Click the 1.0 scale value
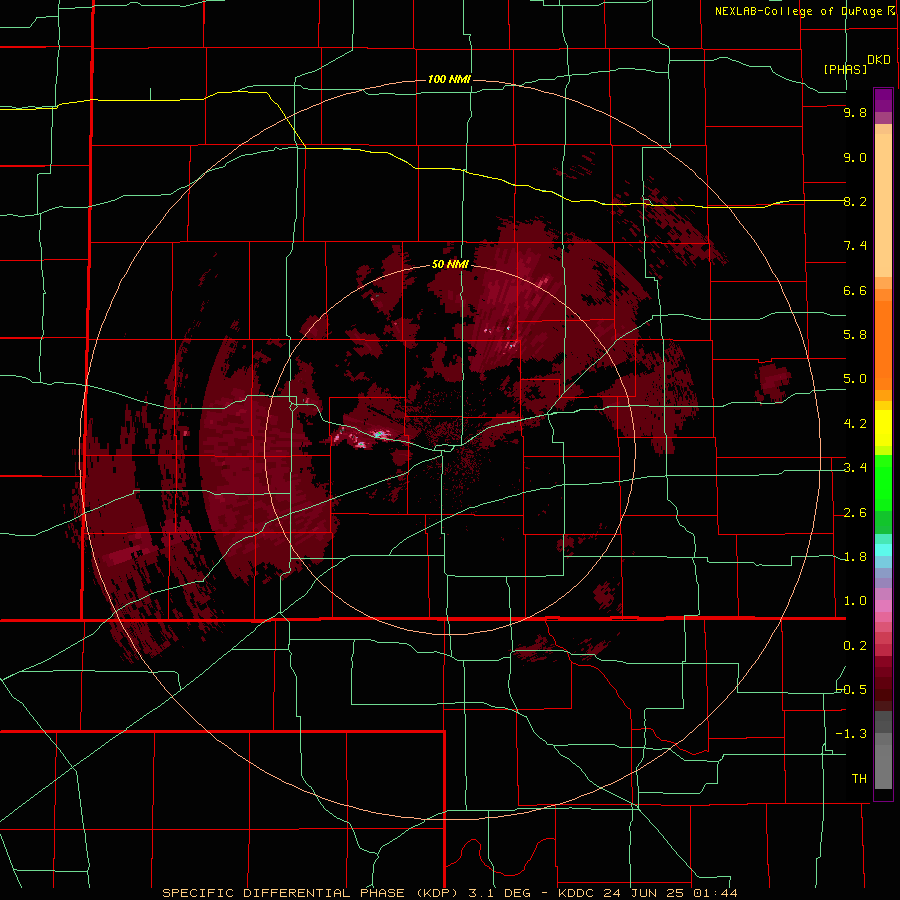 coord(855,601)
